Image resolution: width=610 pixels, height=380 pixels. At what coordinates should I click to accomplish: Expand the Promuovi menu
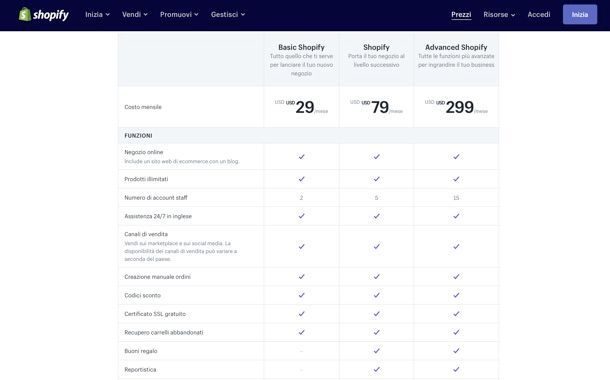(179, 14)
